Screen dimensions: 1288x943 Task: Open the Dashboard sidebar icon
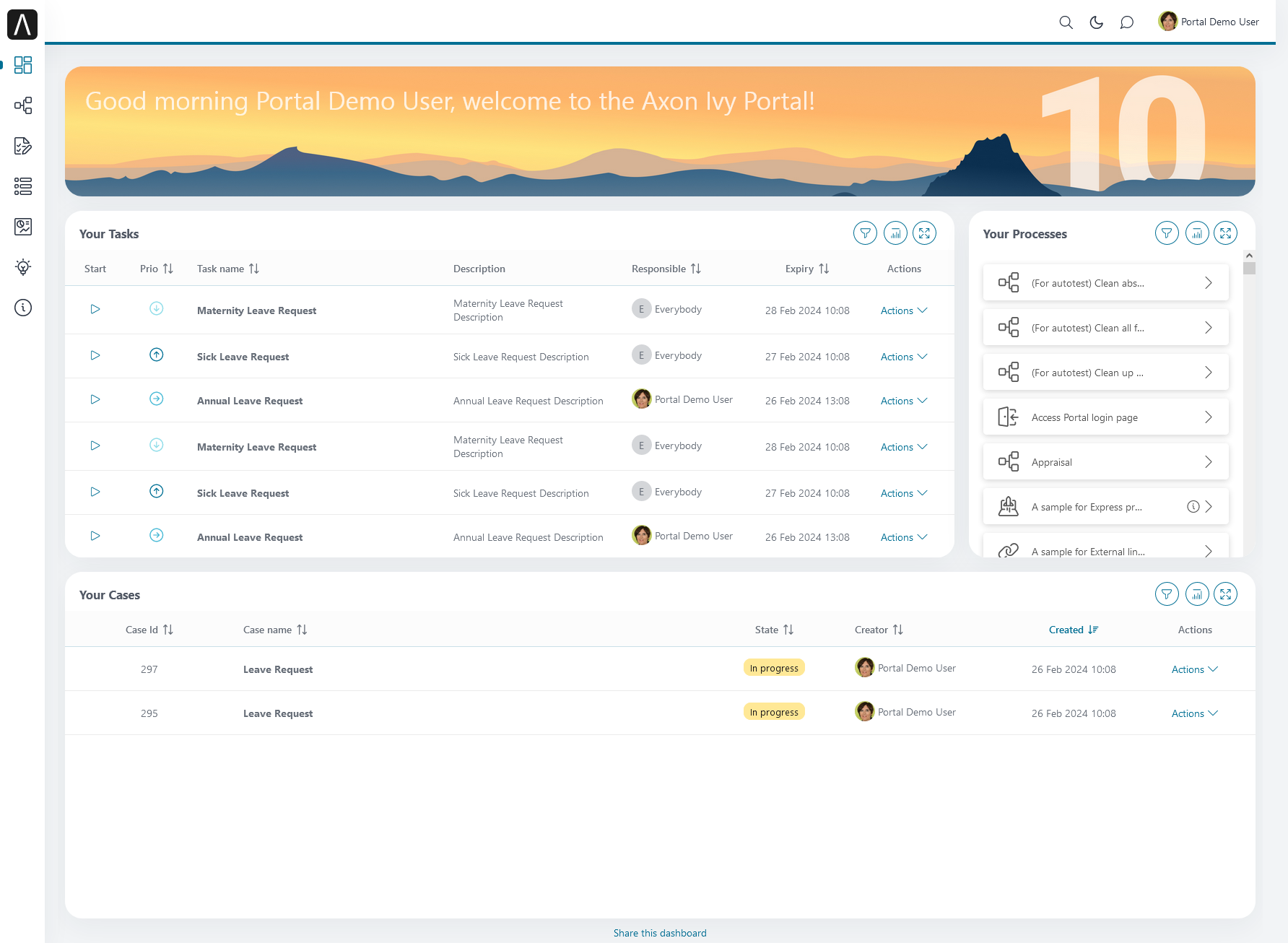tap(23, 65)
